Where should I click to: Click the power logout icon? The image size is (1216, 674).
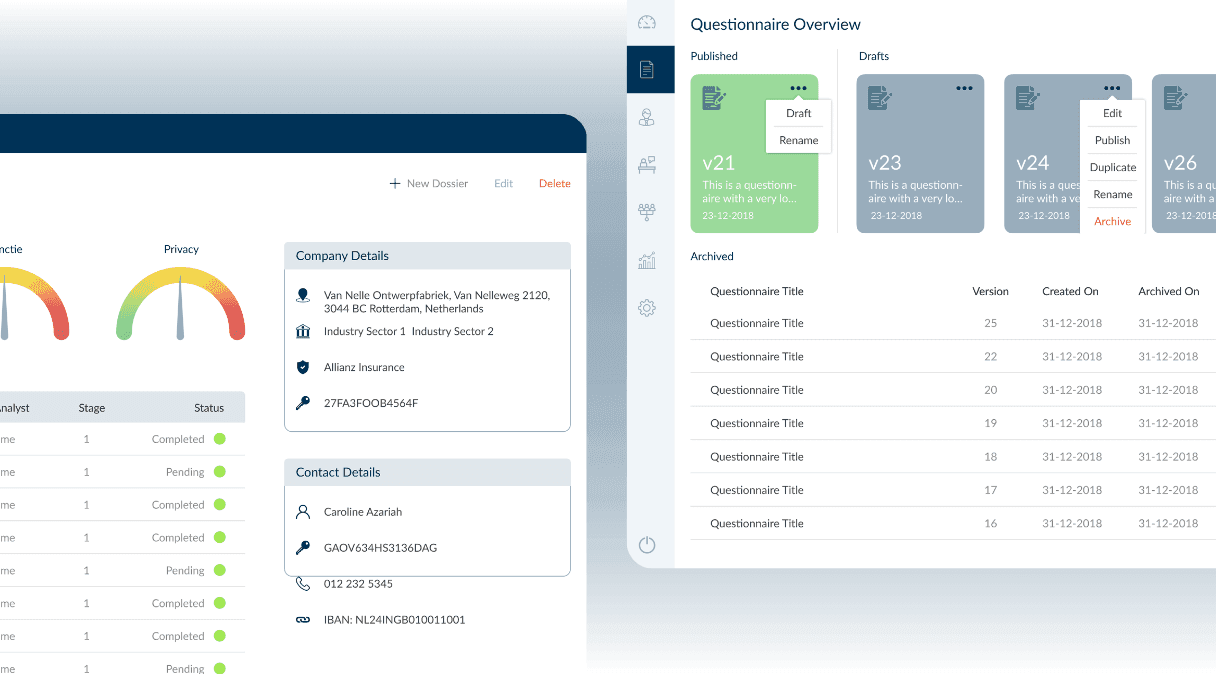[x=647, y=545]
